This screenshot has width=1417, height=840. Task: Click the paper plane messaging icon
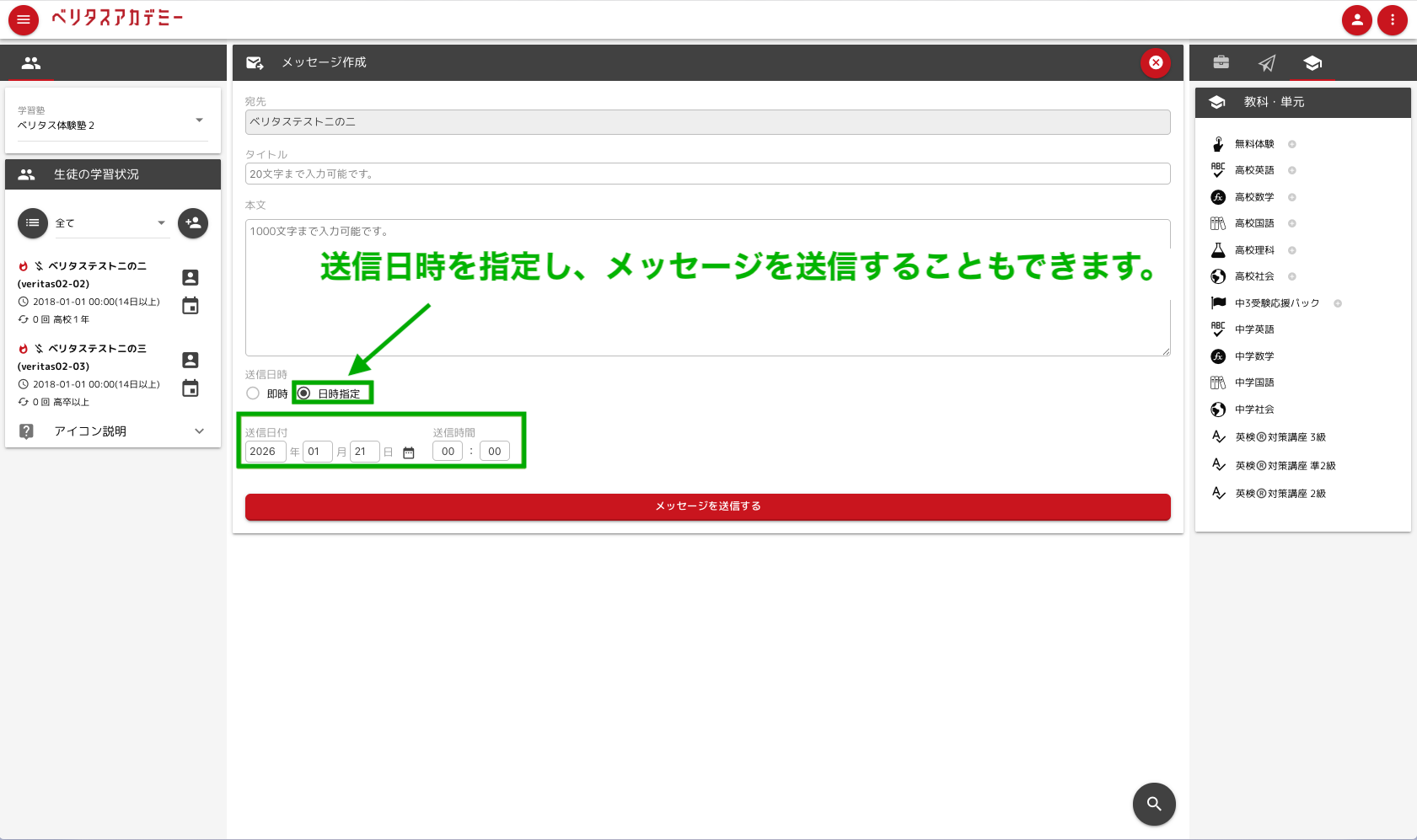pos(1268,62)
